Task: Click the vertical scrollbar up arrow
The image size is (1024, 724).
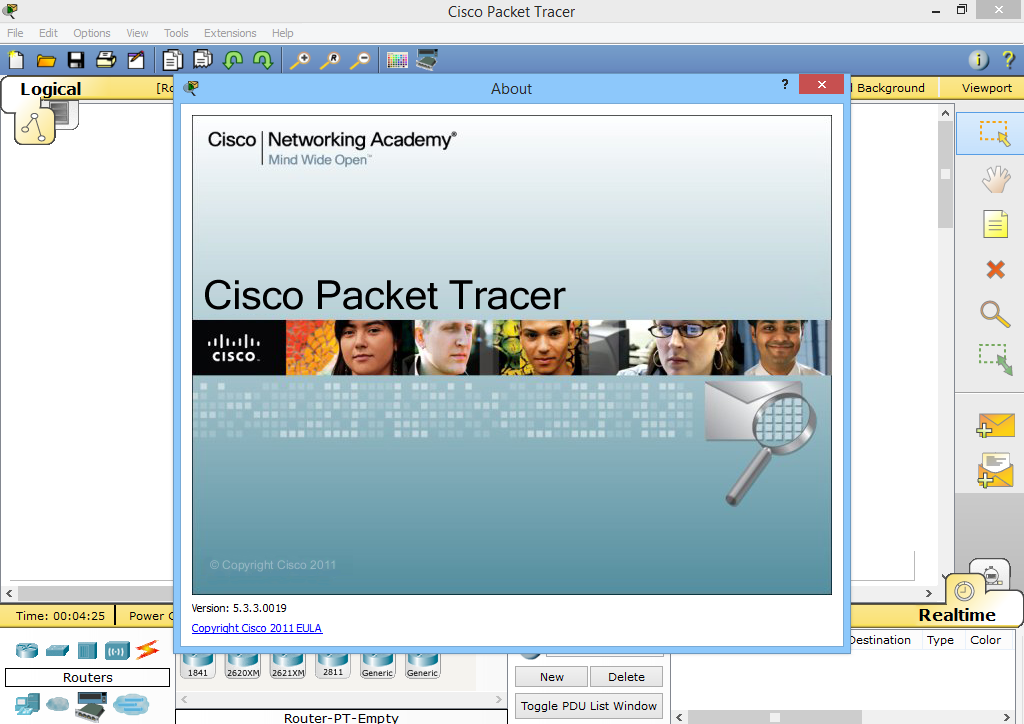Action: (x=945, y=112)
